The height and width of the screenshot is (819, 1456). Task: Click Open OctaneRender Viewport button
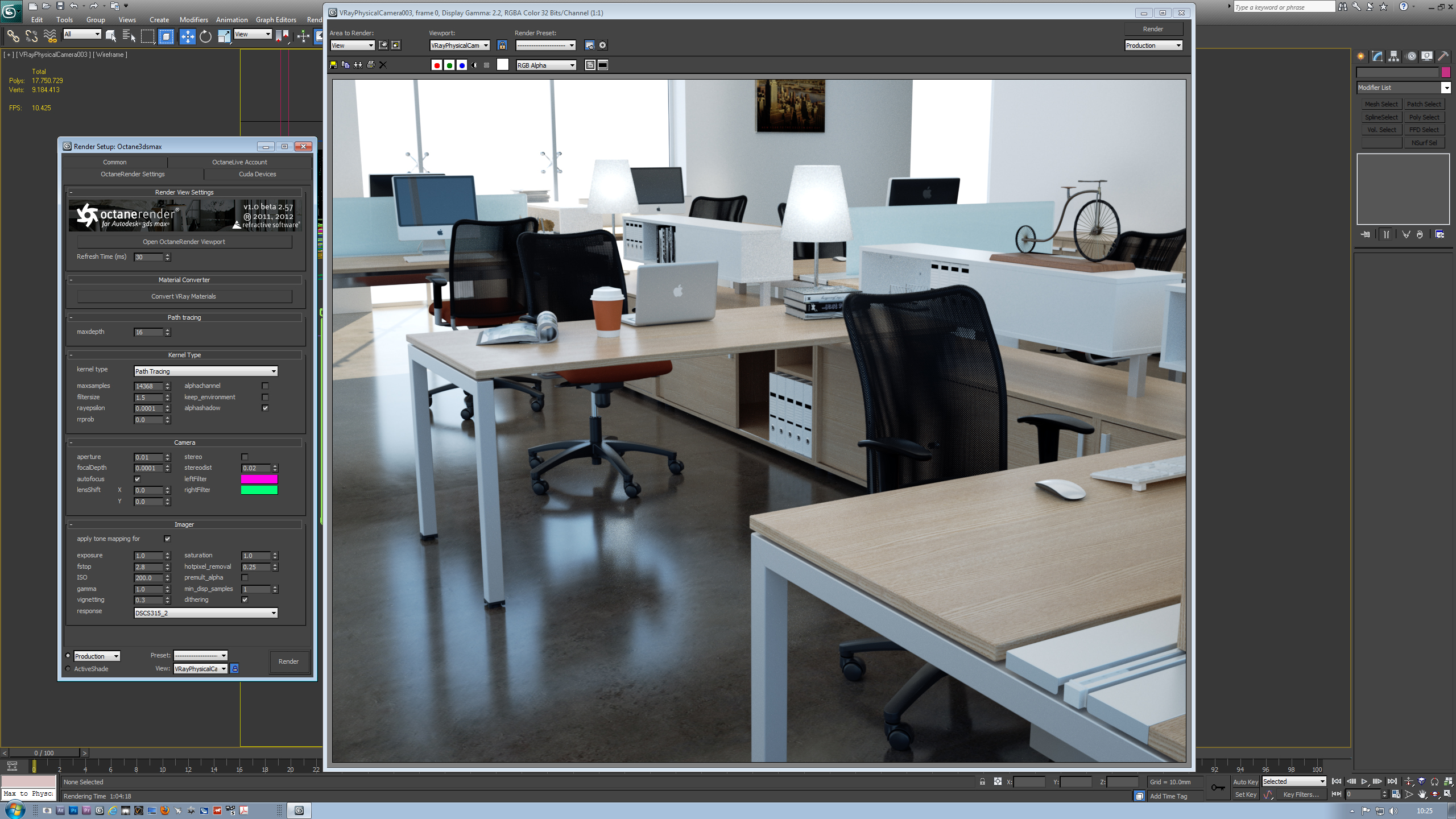tap(184, 242)
